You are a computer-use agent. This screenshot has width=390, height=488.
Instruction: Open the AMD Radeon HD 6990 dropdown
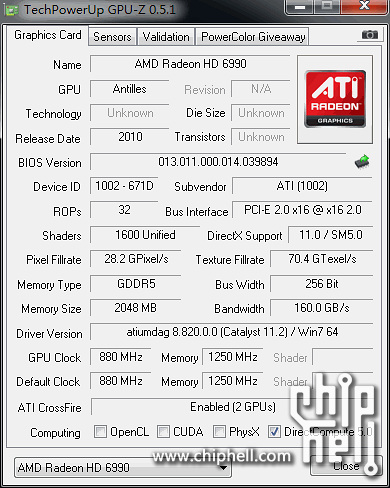pos(123,468)
